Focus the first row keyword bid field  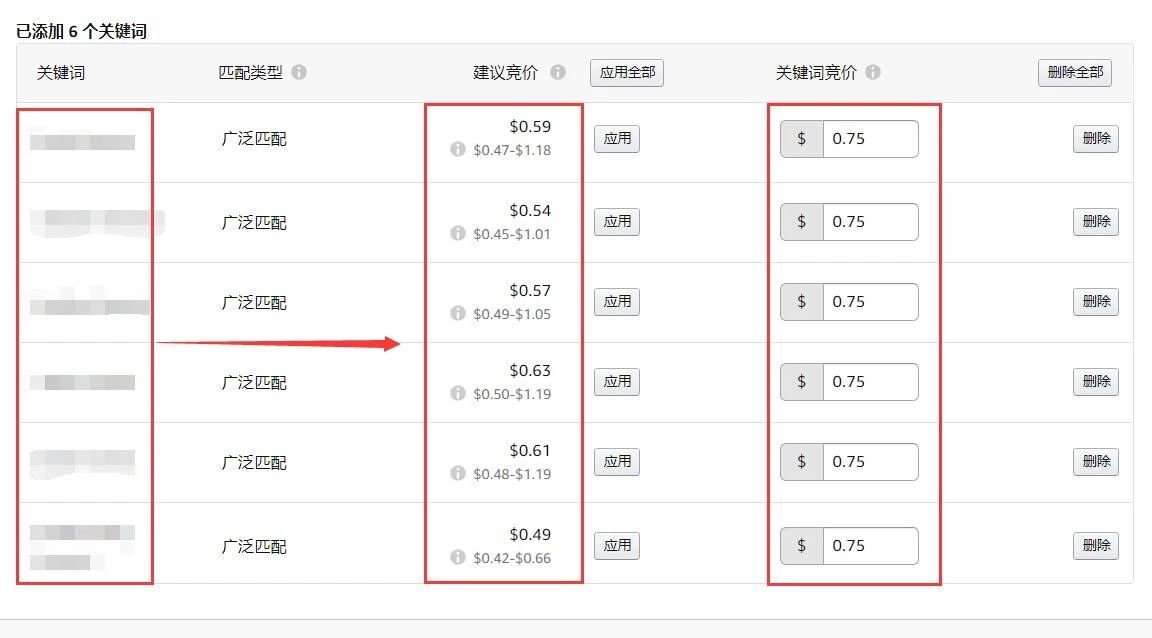coord(869,139)
